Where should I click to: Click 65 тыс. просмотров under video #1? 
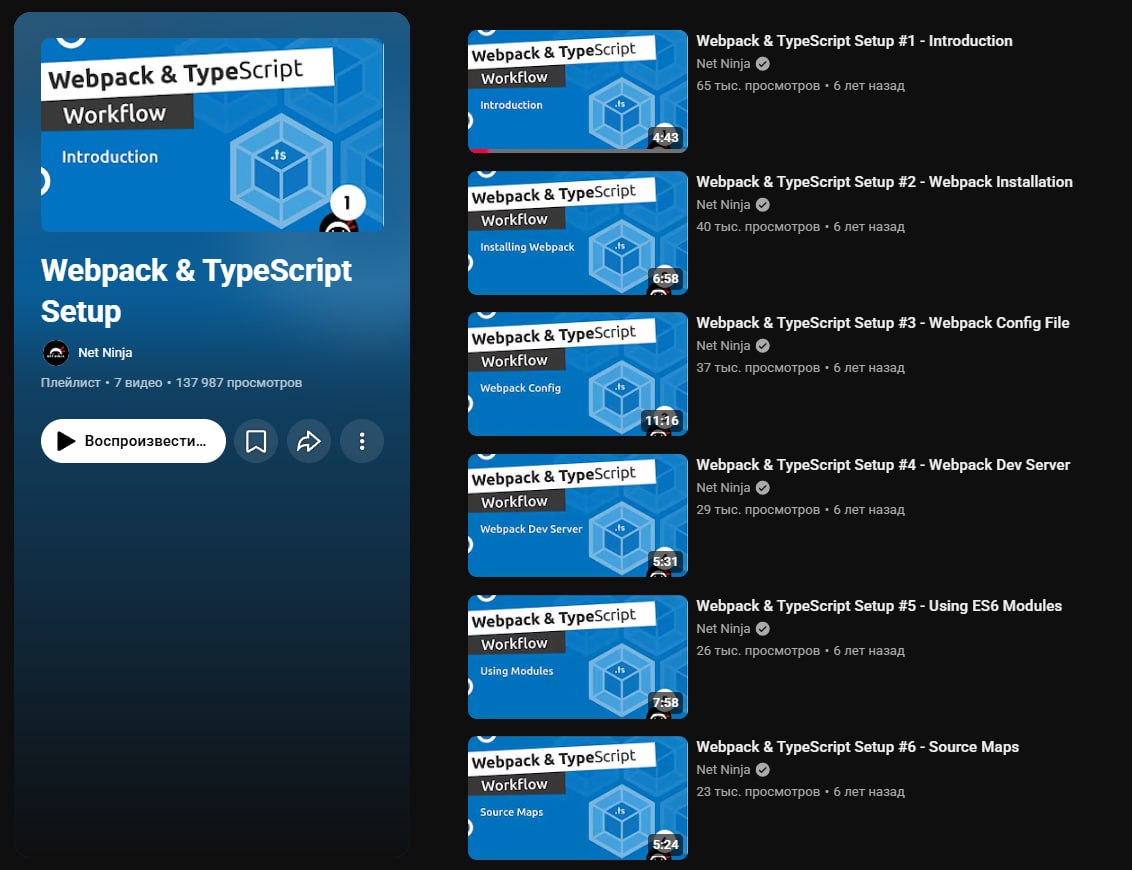(x=758, y=86)
